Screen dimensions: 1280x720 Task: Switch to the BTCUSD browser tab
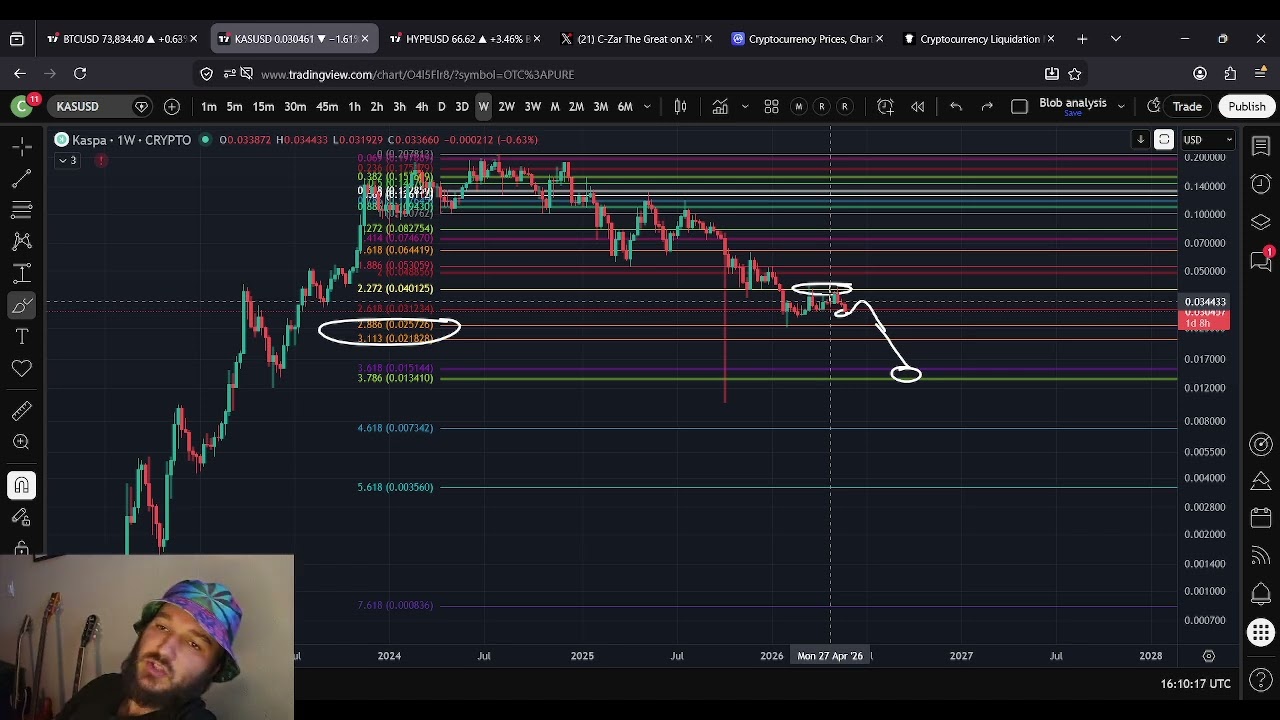click(x=121, y=39)
